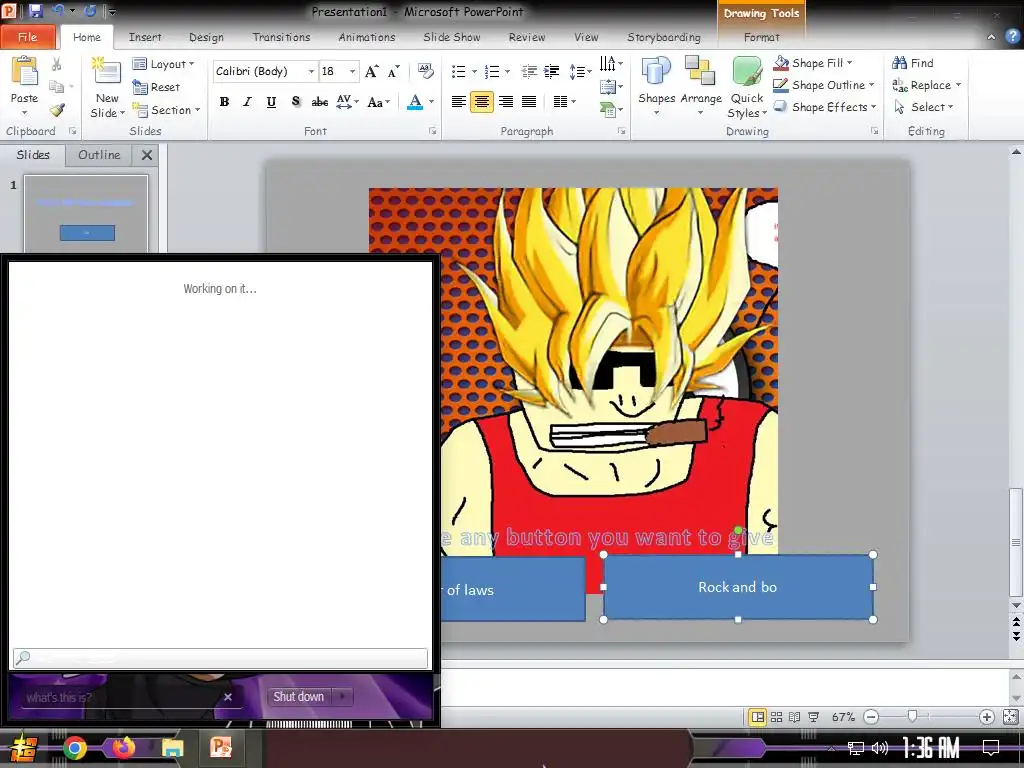Expand the Layout dropdown

coord(164,64)
